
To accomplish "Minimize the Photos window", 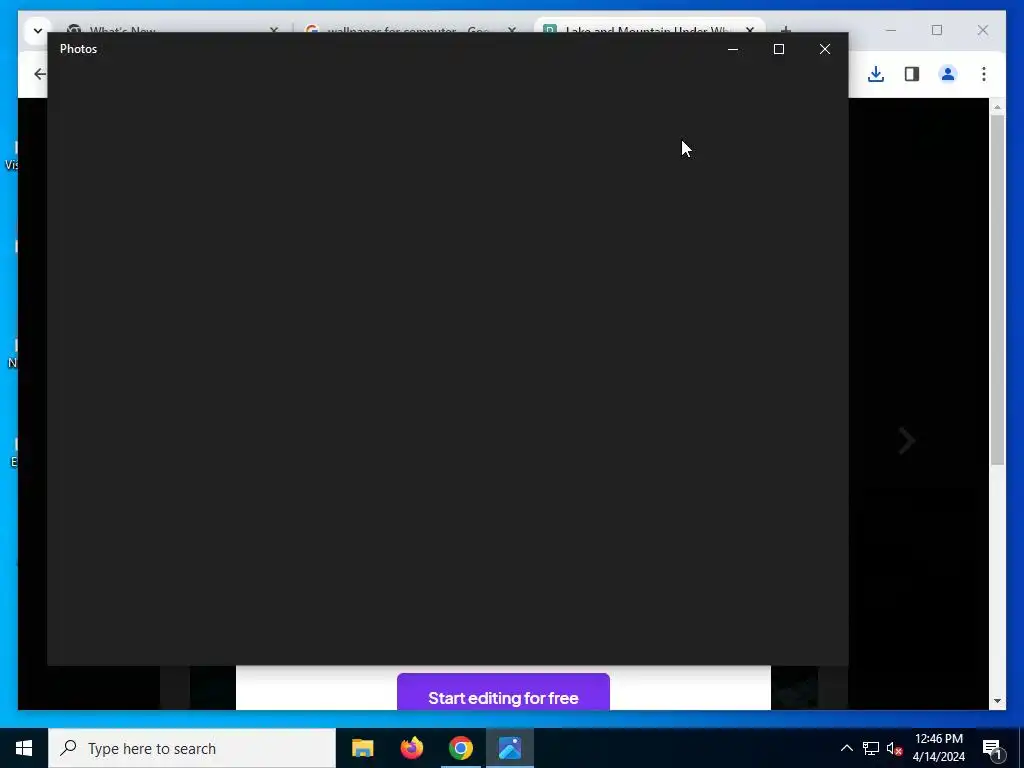I will (x=733, y=49).
